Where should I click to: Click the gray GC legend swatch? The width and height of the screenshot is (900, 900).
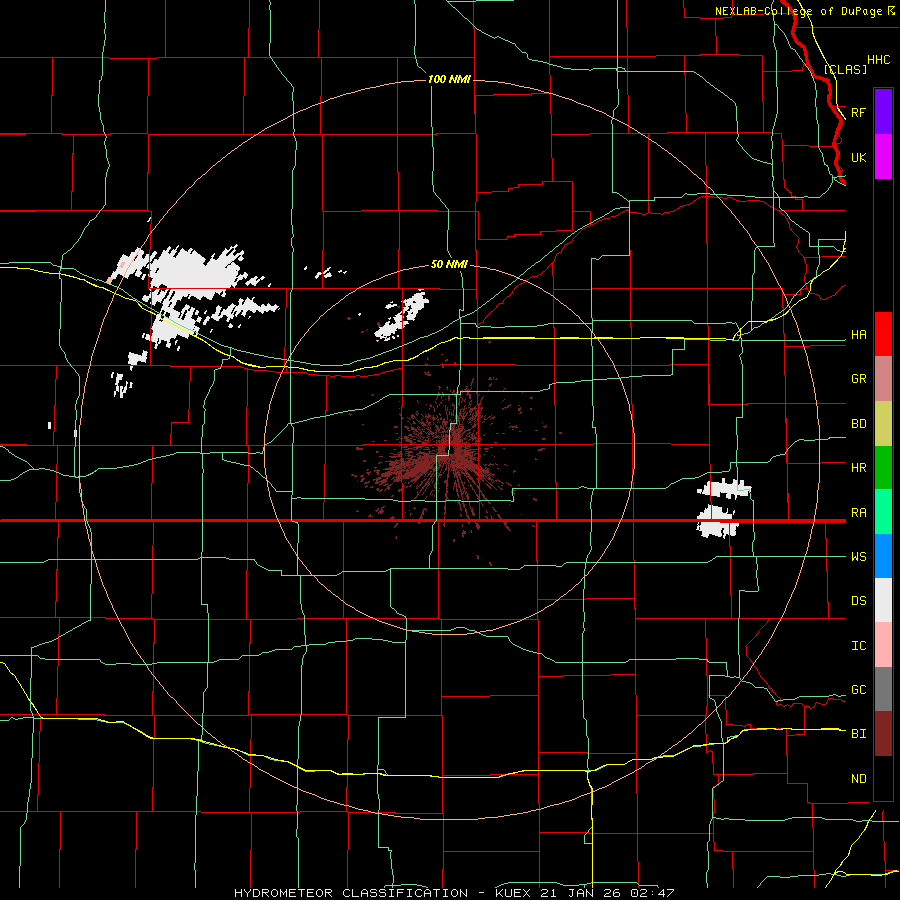pyautogui.click(x=883, y=689)
